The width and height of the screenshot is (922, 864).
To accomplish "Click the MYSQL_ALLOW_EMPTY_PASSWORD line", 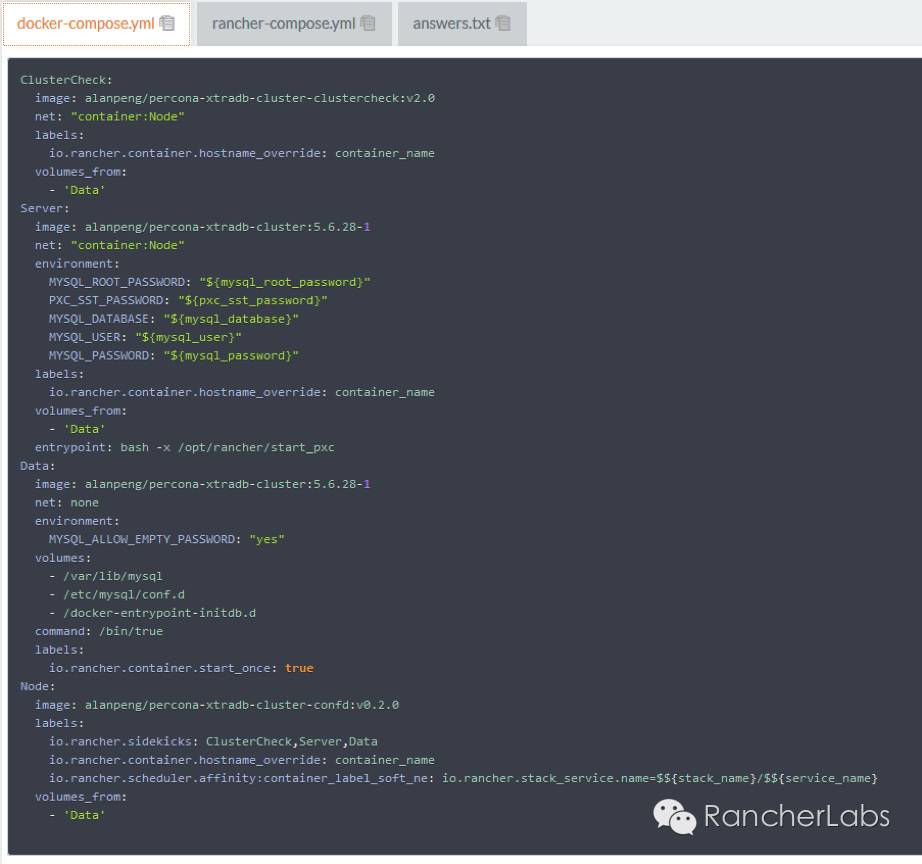I will tap(166, 539).
